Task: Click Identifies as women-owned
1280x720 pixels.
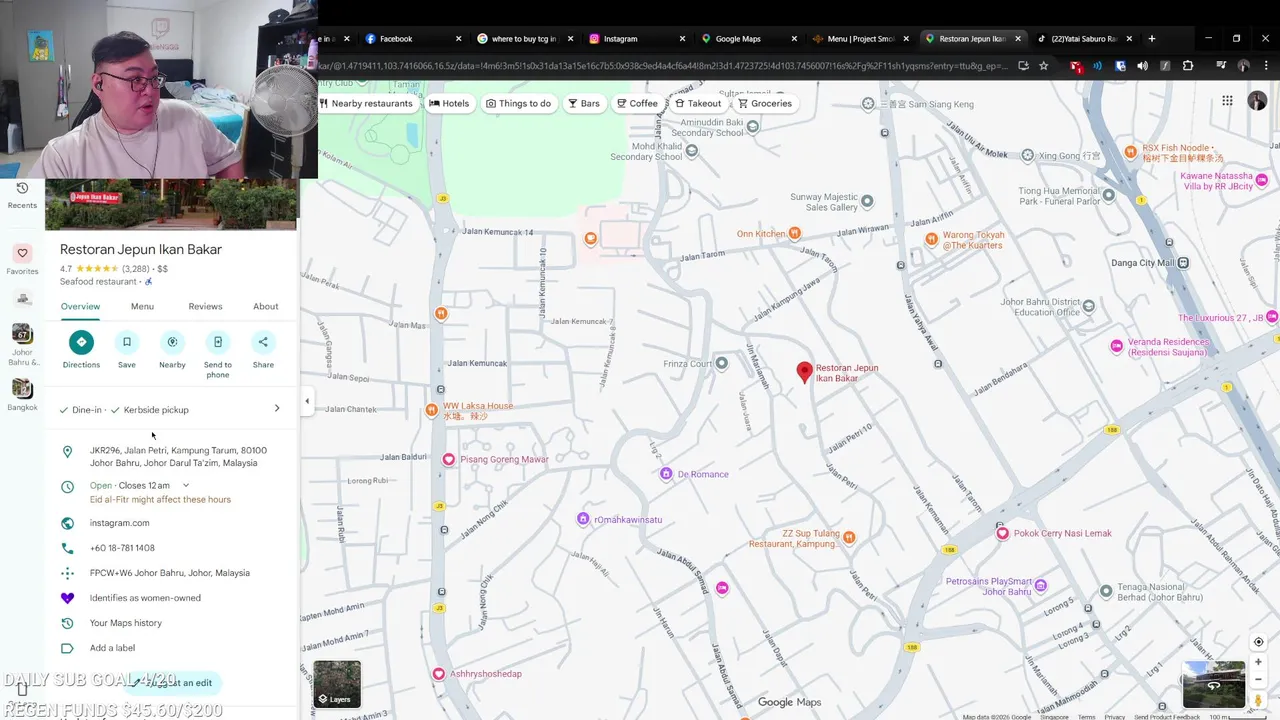Action: 145,598
